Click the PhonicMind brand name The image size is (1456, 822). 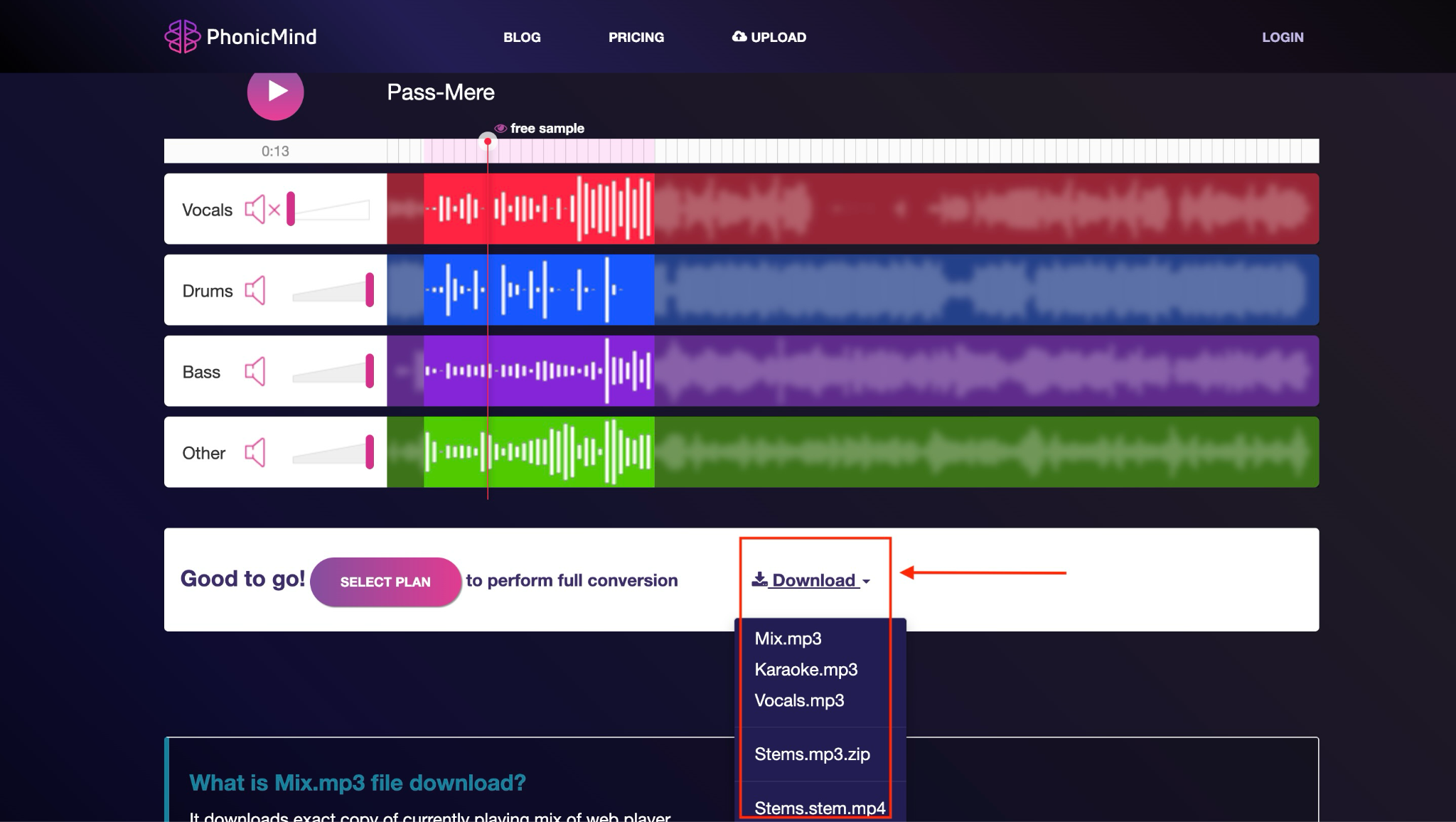pyautogui.click(x=262, y=37)
